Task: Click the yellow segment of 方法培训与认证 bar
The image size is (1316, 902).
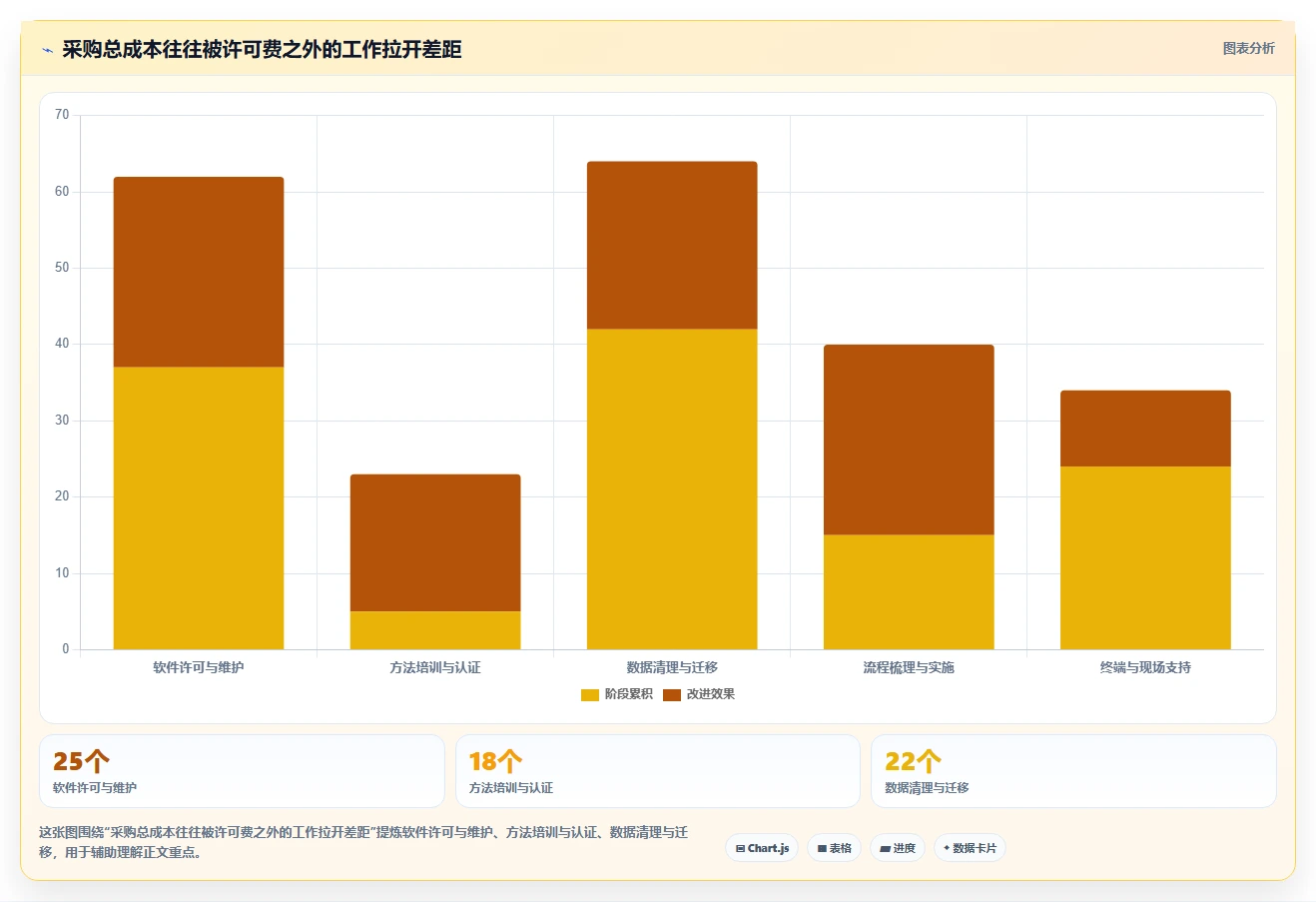Action: [x=435, y=630]
